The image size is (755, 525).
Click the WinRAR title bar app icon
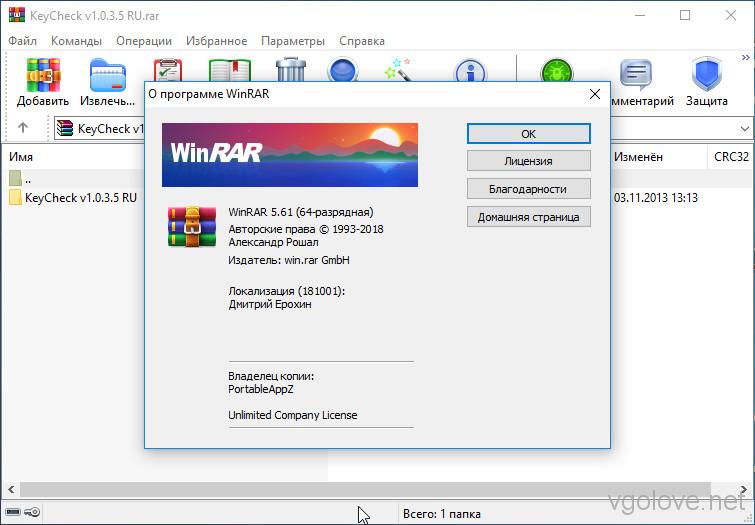pos(16,15)
